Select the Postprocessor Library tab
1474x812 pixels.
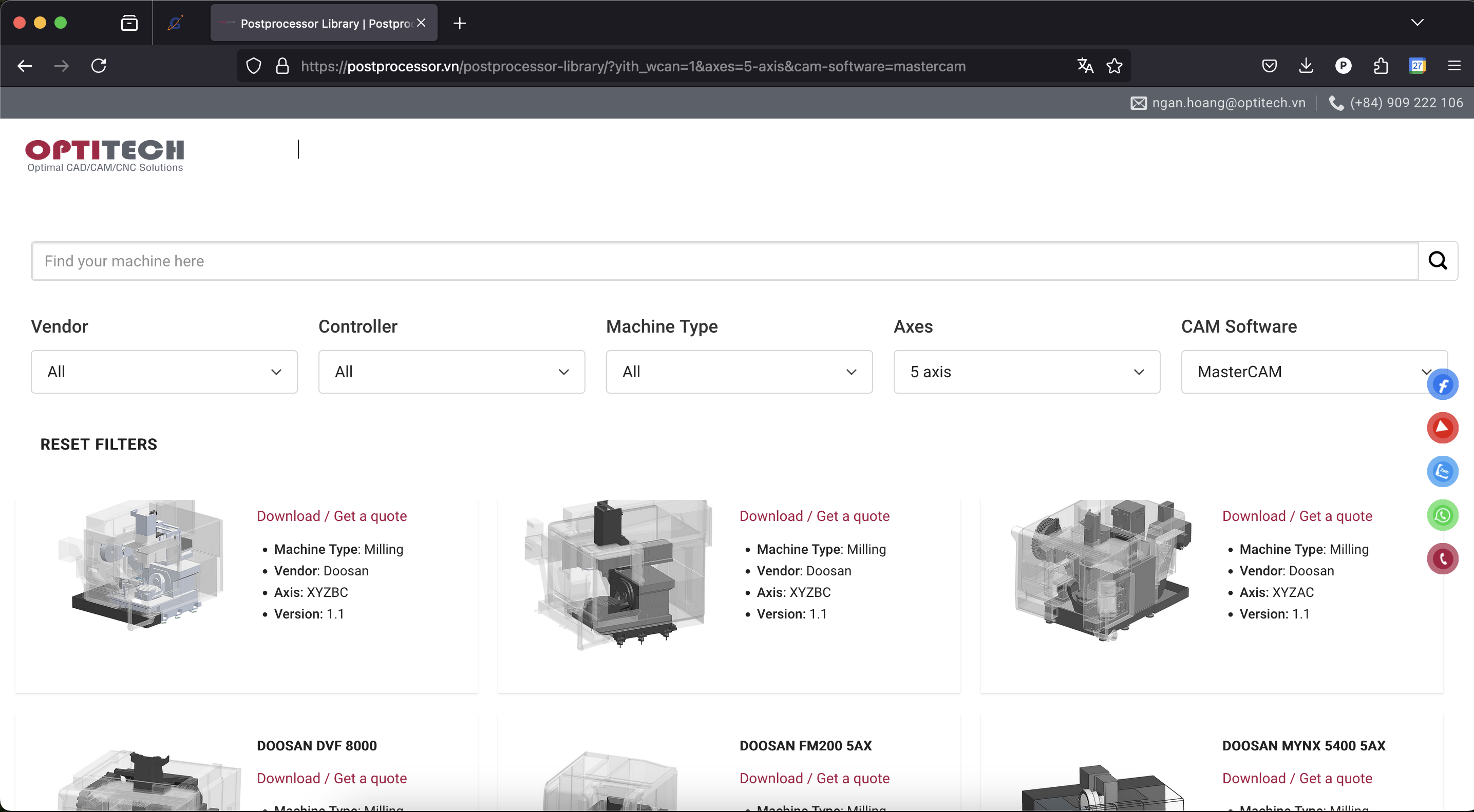pyautogui.click(x=324, y=23)
